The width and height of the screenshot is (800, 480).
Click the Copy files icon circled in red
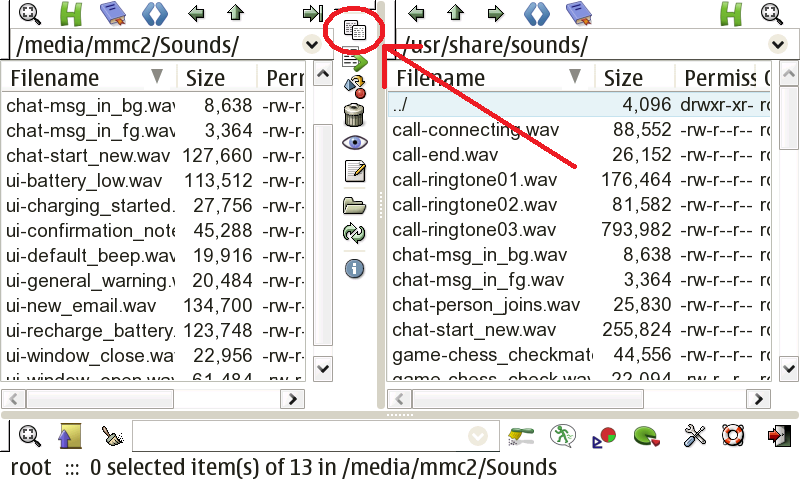pyautogui.click(x=353, y=32)
